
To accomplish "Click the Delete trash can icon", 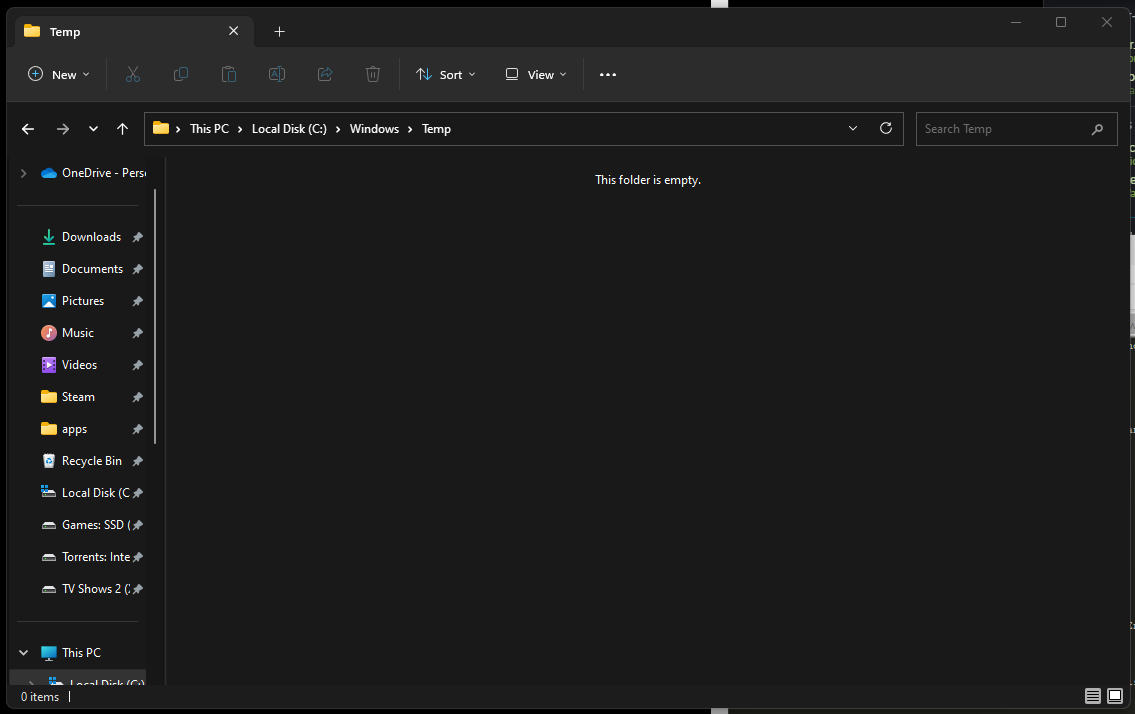I will (373, 74).
